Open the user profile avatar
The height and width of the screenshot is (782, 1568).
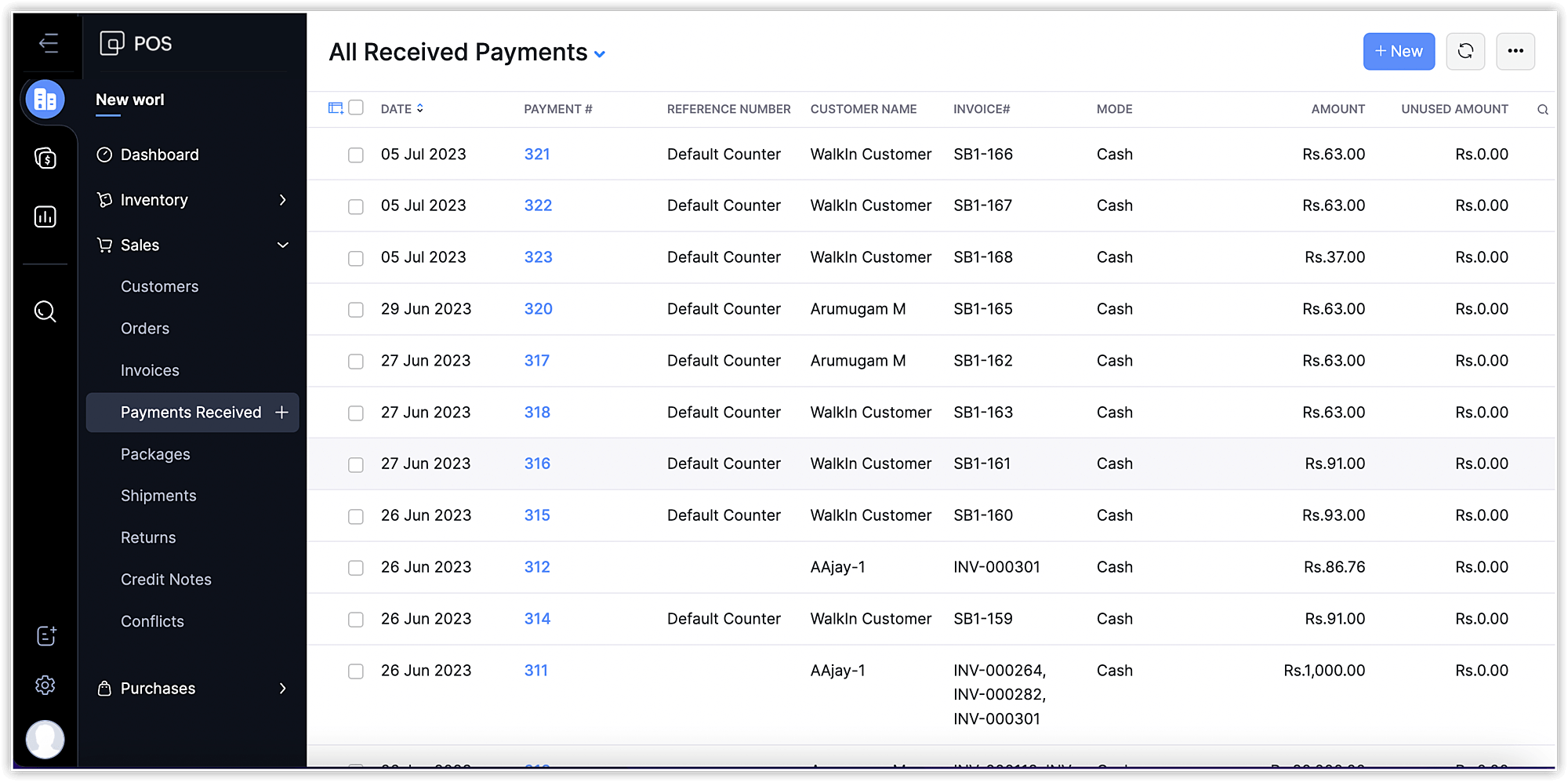pyautogui.click(x=45, y=739)
